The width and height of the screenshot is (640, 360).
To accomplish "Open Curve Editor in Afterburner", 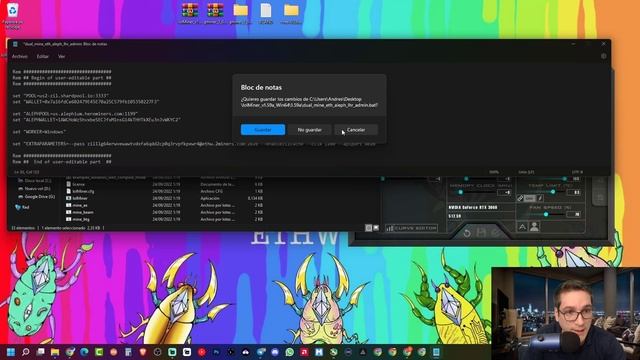I will tap(411, 228).
